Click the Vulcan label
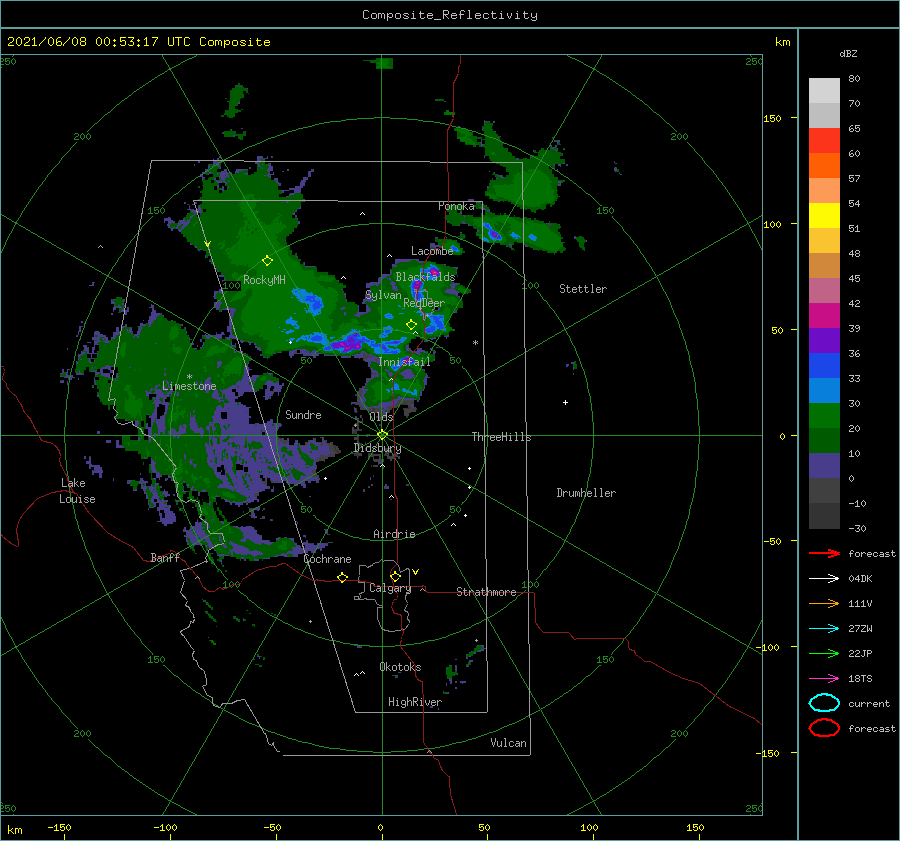Image resolution: width=900 pixels, height=841 pixels. (x=509, y=743)
